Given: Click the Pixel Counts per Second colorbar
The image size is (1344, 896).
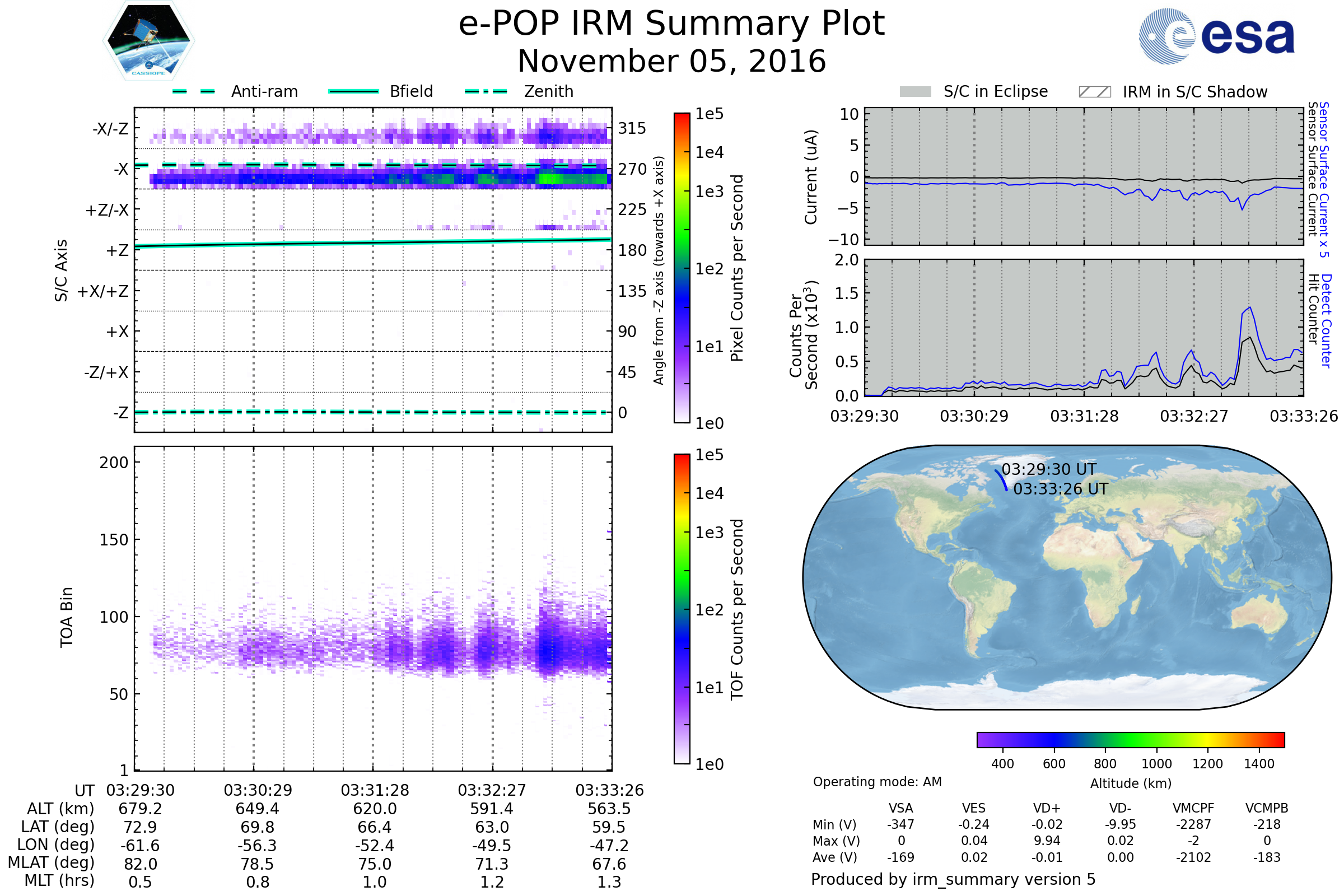Looking at the screenshot, I should coord(682,268).
